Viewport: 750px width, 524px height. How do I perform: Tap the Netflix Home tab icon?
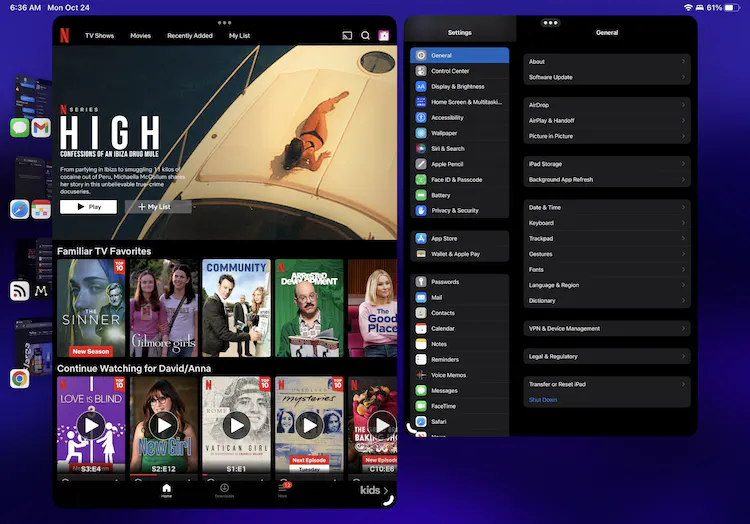166,490
